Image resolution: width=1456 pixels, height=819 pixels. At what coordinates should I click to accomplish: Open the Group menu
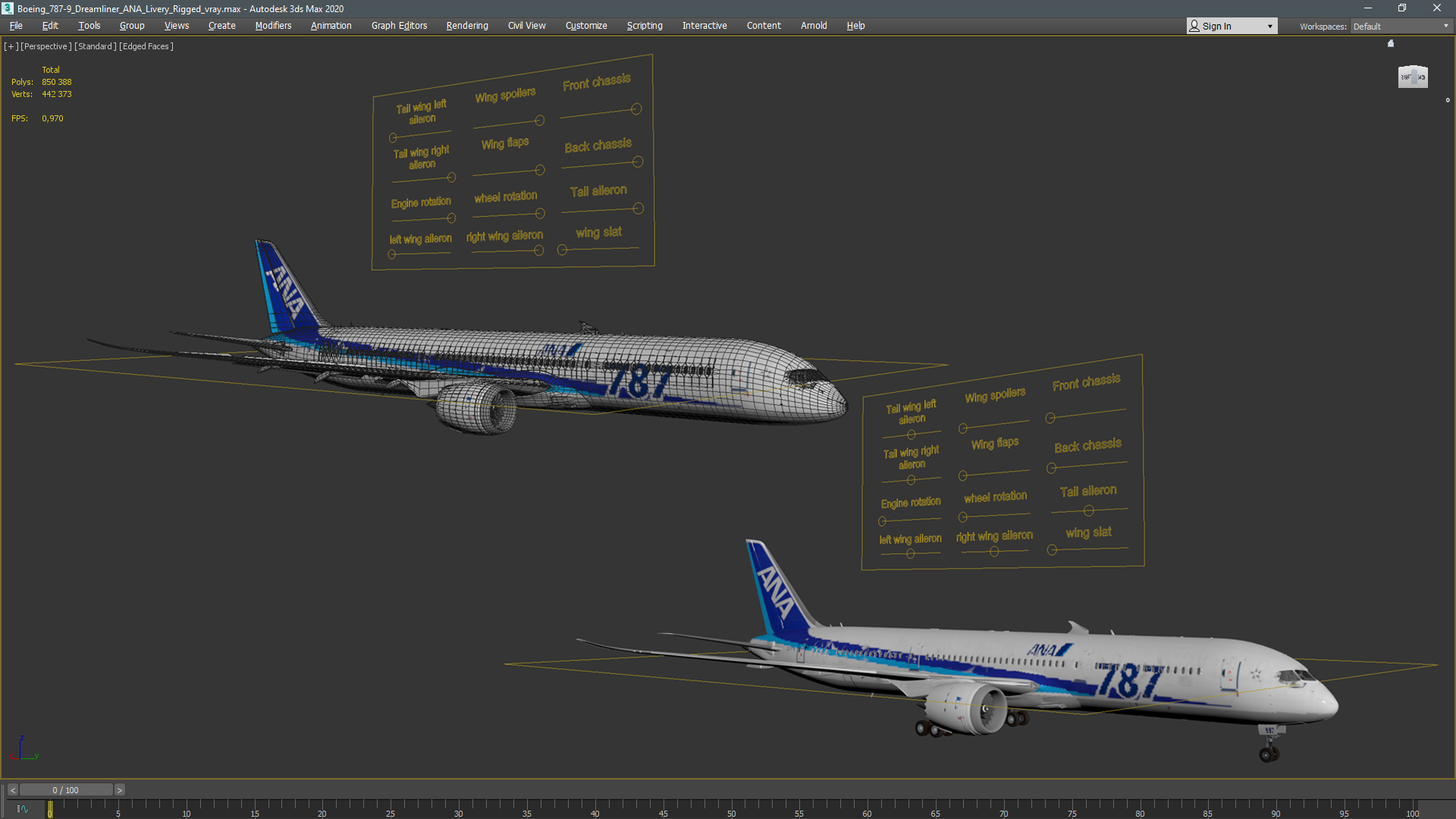pyautogui.click(x=132, y=26)
